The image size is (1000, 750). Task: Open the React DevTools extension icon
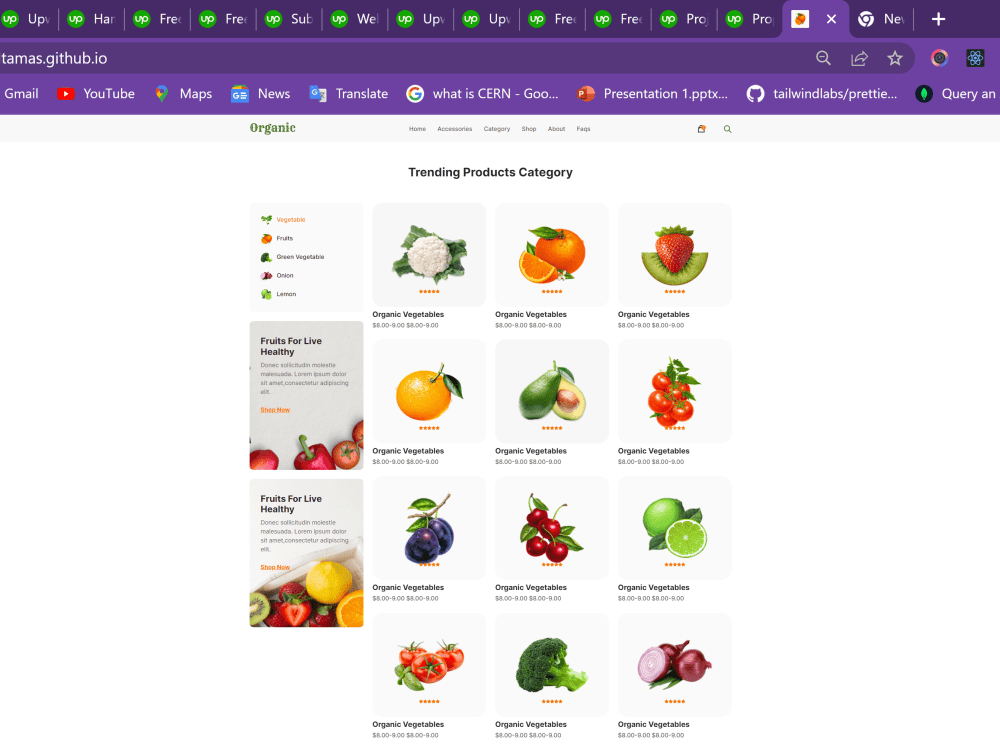(x=975, y=59)
